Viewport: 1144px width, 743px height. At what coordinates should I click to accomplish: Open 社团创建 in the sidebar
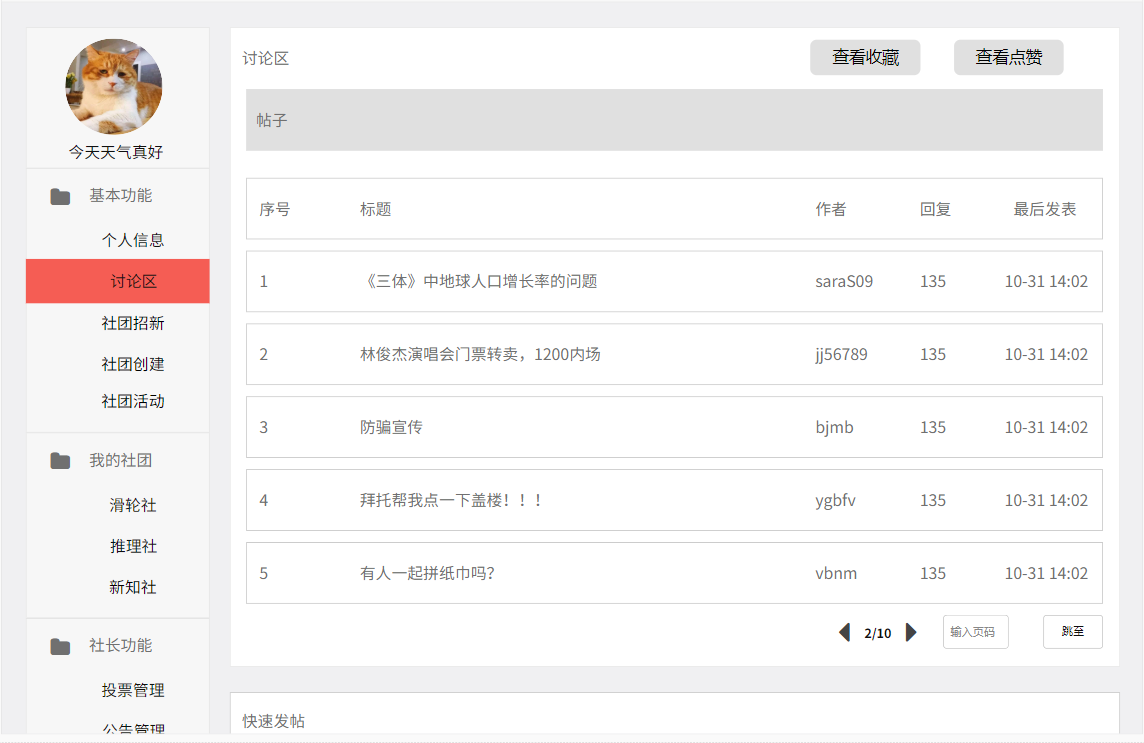[x=133, y=364]
